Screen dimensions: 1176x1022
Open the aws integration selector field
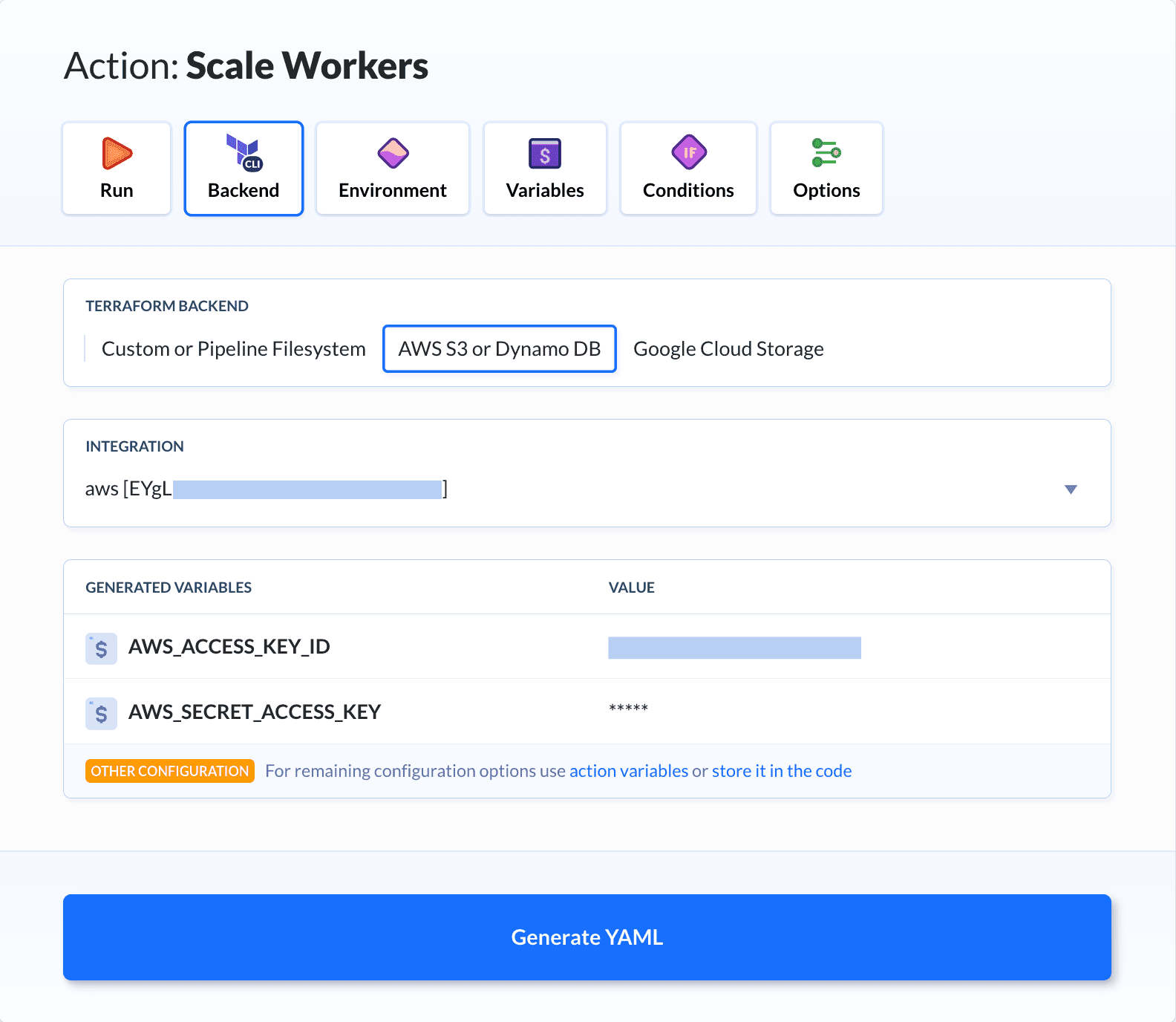[520, 489]
